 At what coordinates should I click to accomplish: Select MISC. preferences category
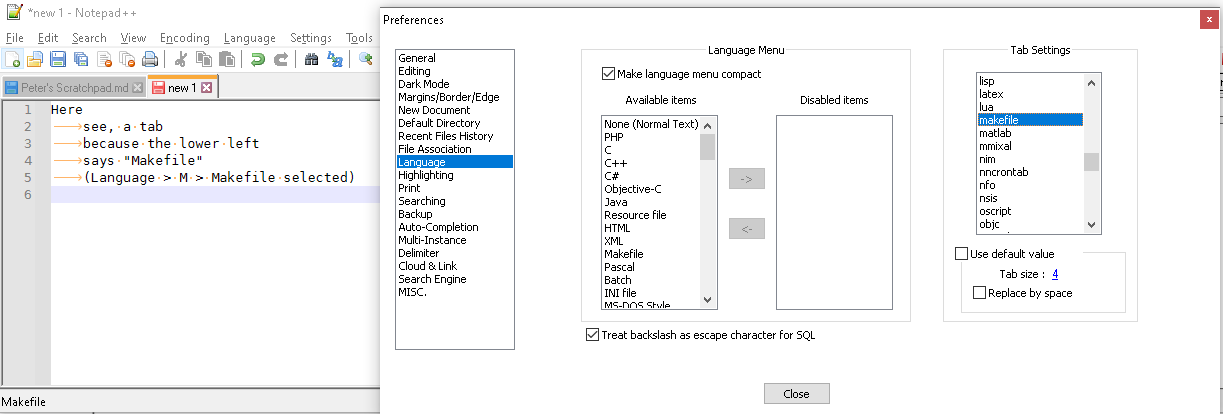pyautogui.click(x=454, y=292)
